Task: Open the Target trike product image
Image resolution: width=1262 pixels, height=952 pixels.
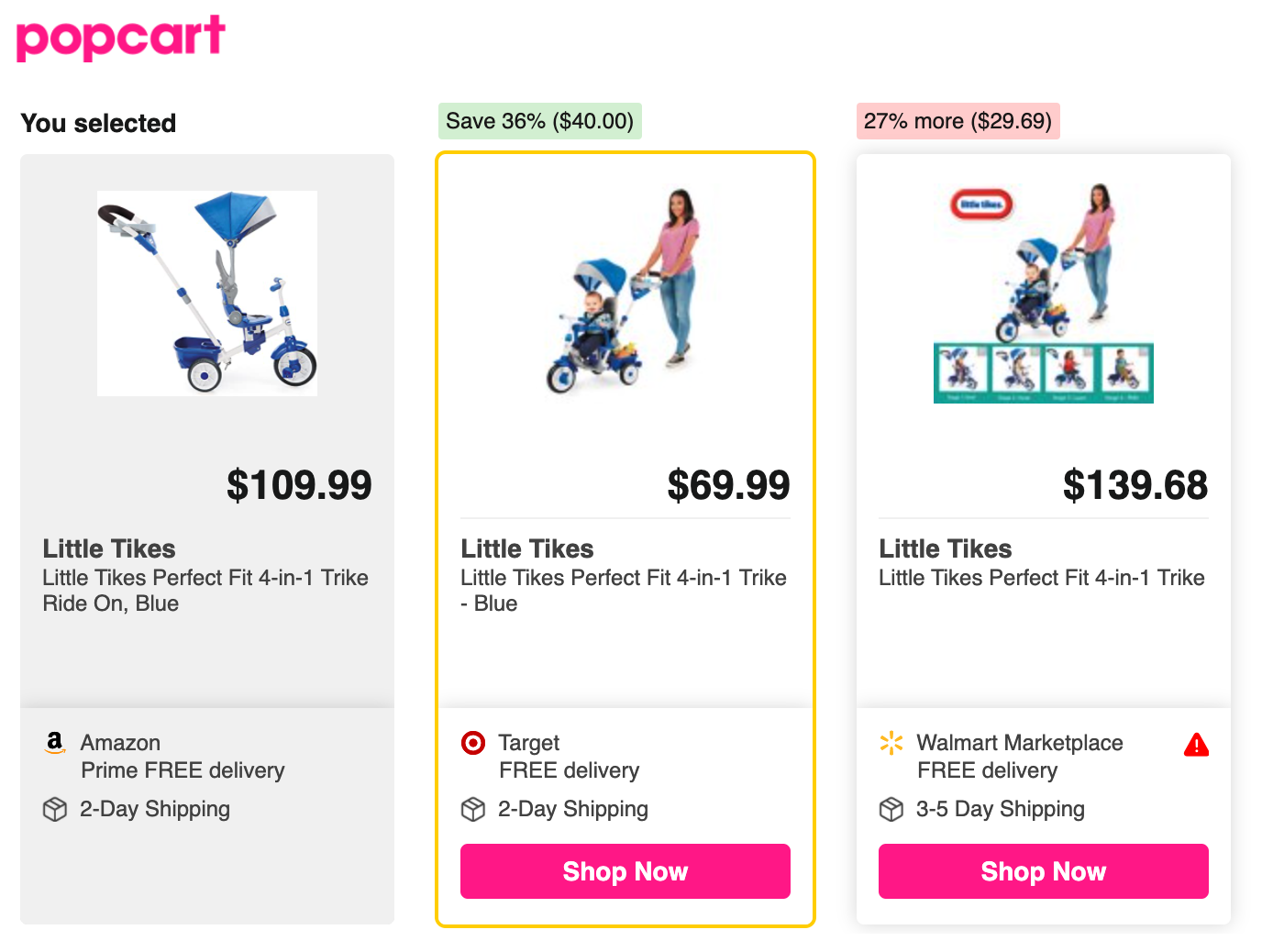Action: pyautogui.click(x=624, y=290)
